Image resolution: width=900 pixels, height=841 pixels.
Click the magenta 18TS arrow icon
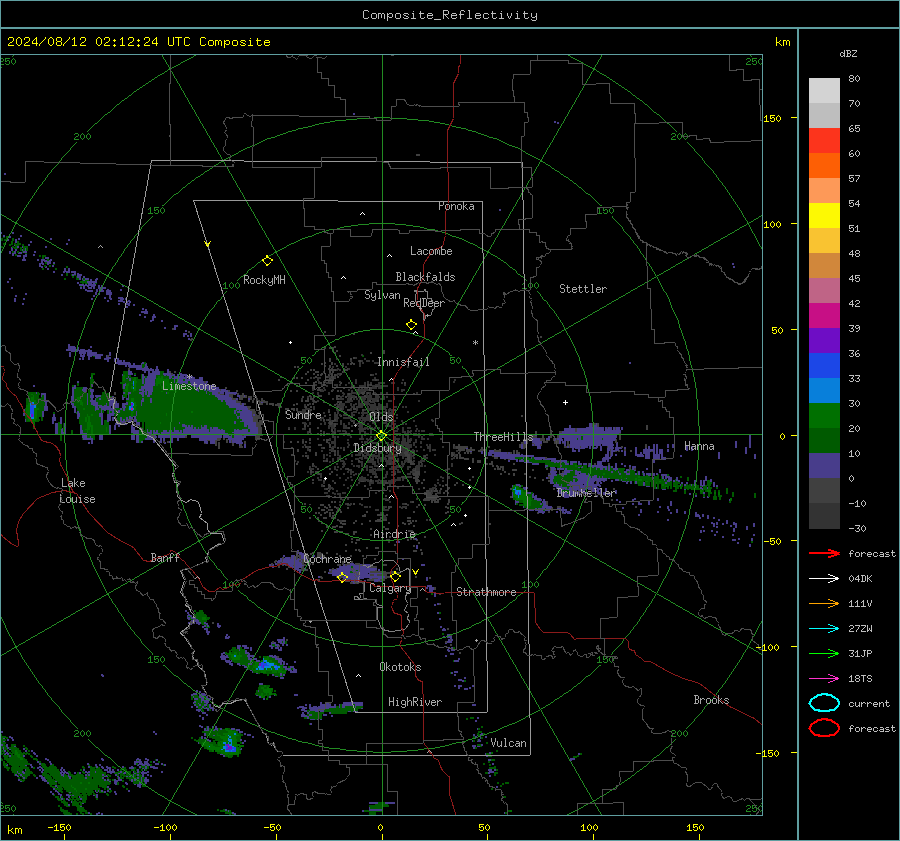[824, 679]
